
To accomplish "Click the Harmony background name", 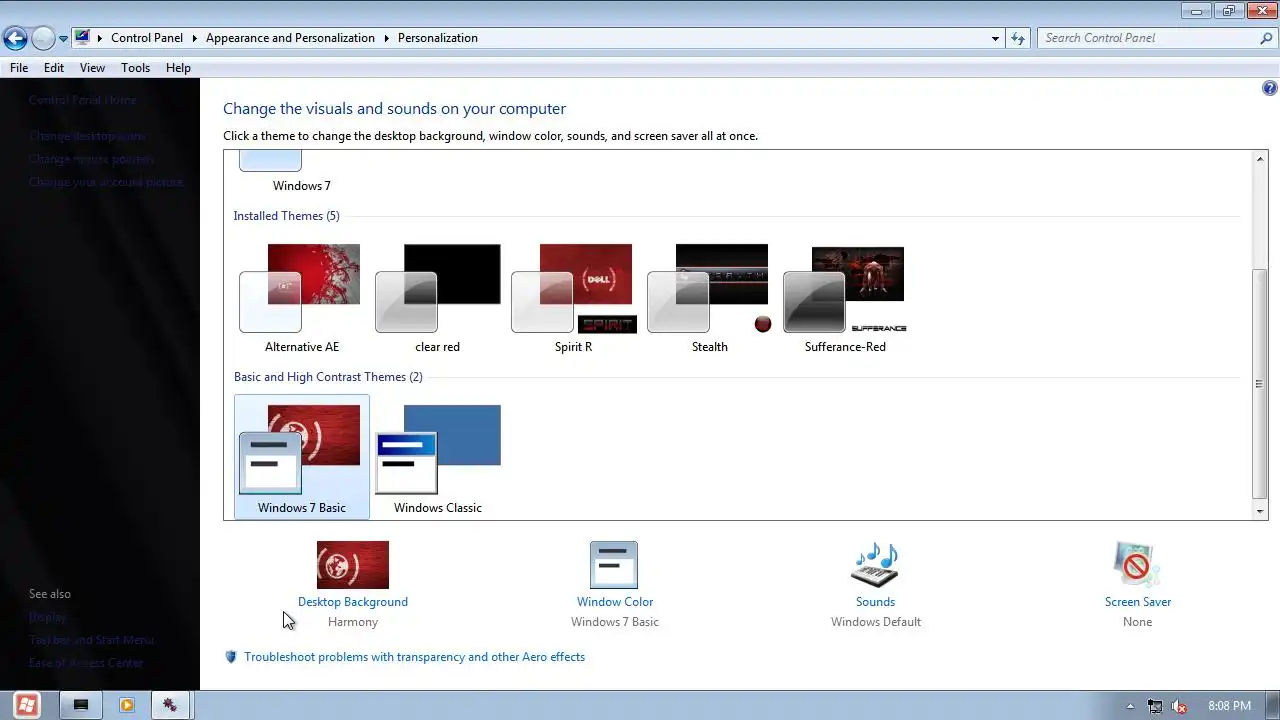I will click(x=352, y=622).
